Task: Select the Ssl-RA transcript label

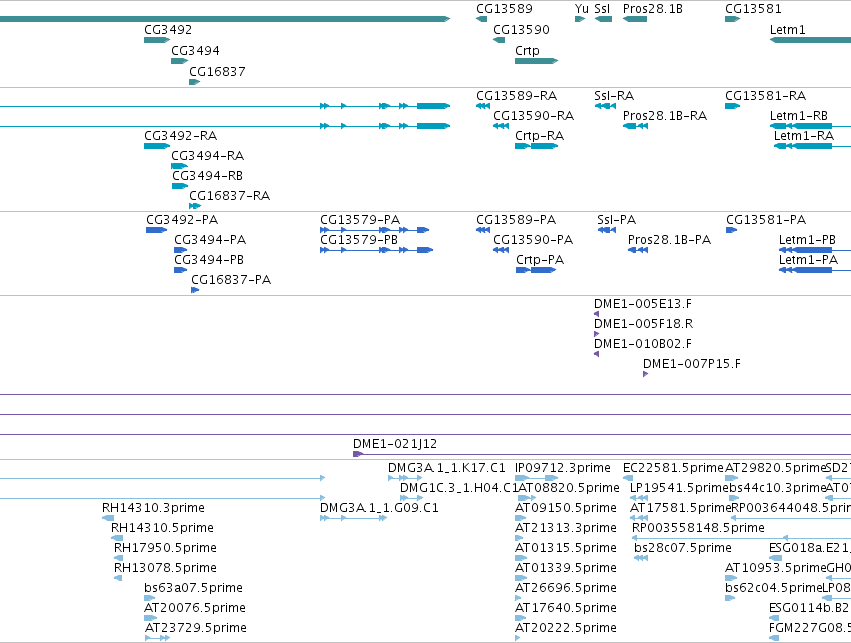Action: 614,96
